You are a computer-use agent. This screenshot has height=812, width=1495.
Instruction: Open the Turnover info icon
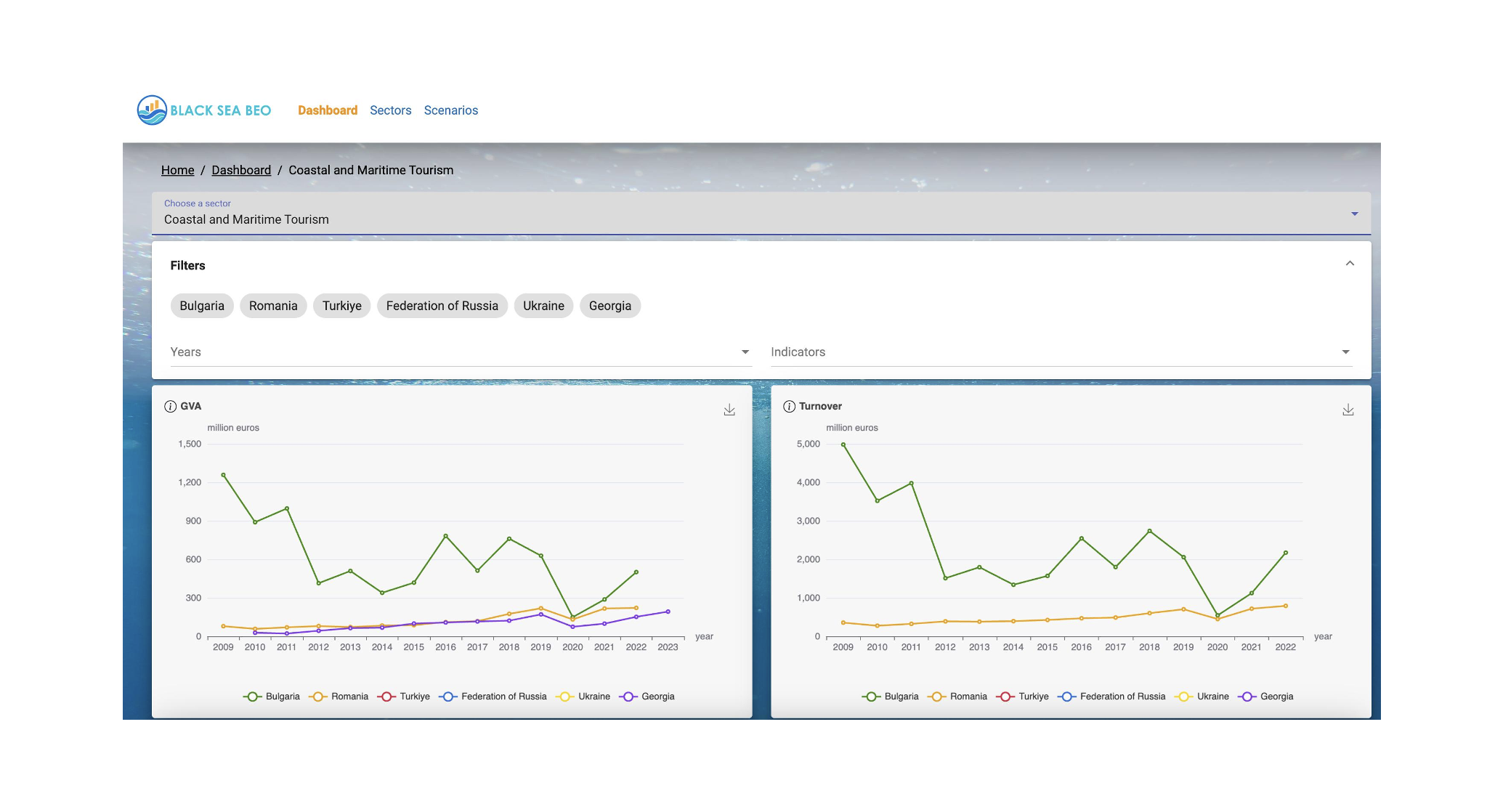pyautogui.click(x=789, y=407)
